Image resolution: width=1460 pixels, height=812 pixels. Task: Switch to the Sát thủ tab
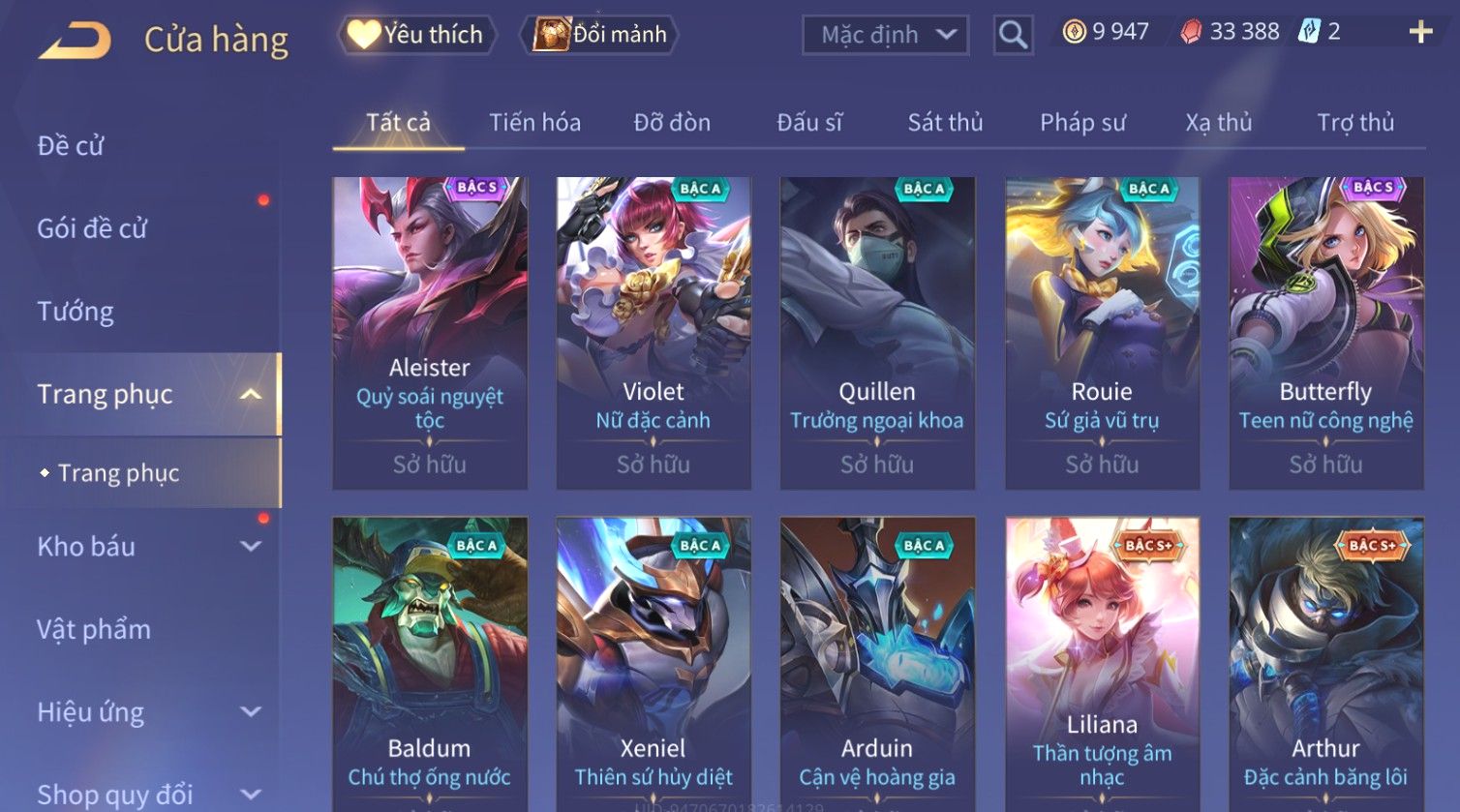(x=945, y=123)
